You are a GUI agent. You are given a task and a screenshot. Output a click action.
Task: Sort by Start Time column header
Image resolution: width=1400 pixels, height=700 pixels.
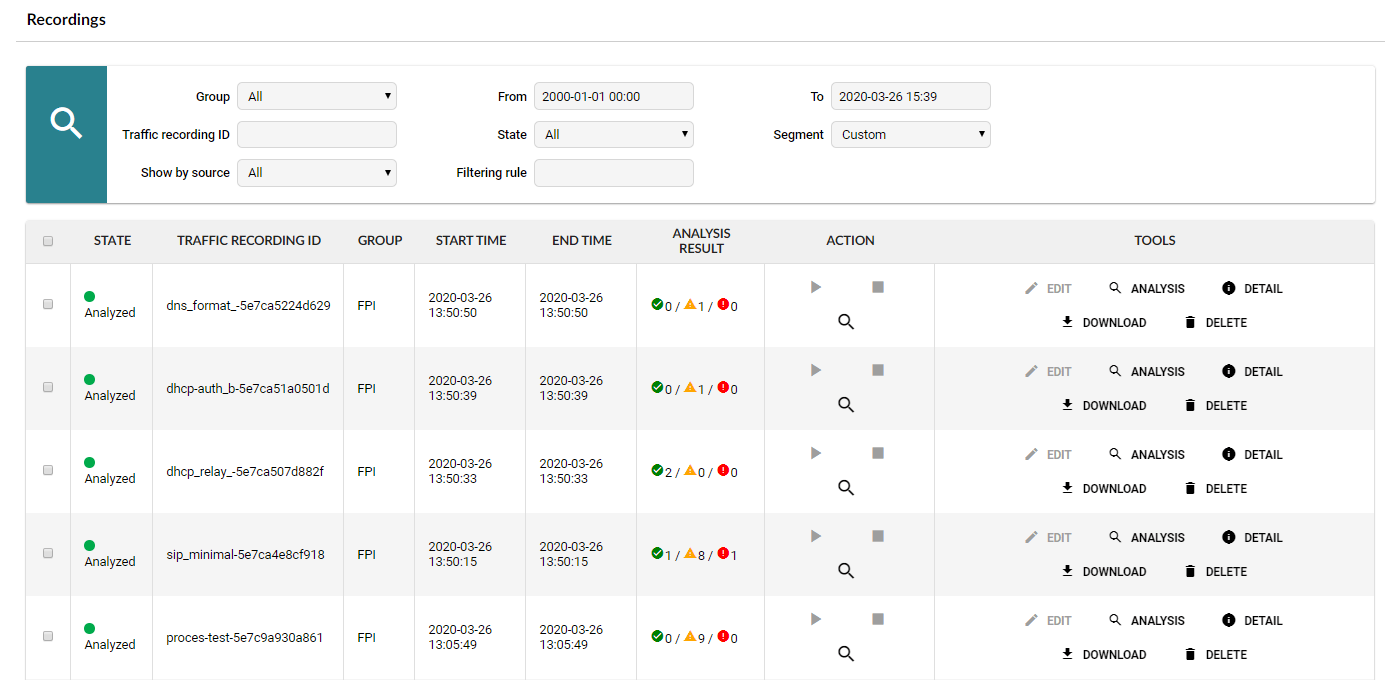[471, 241]
